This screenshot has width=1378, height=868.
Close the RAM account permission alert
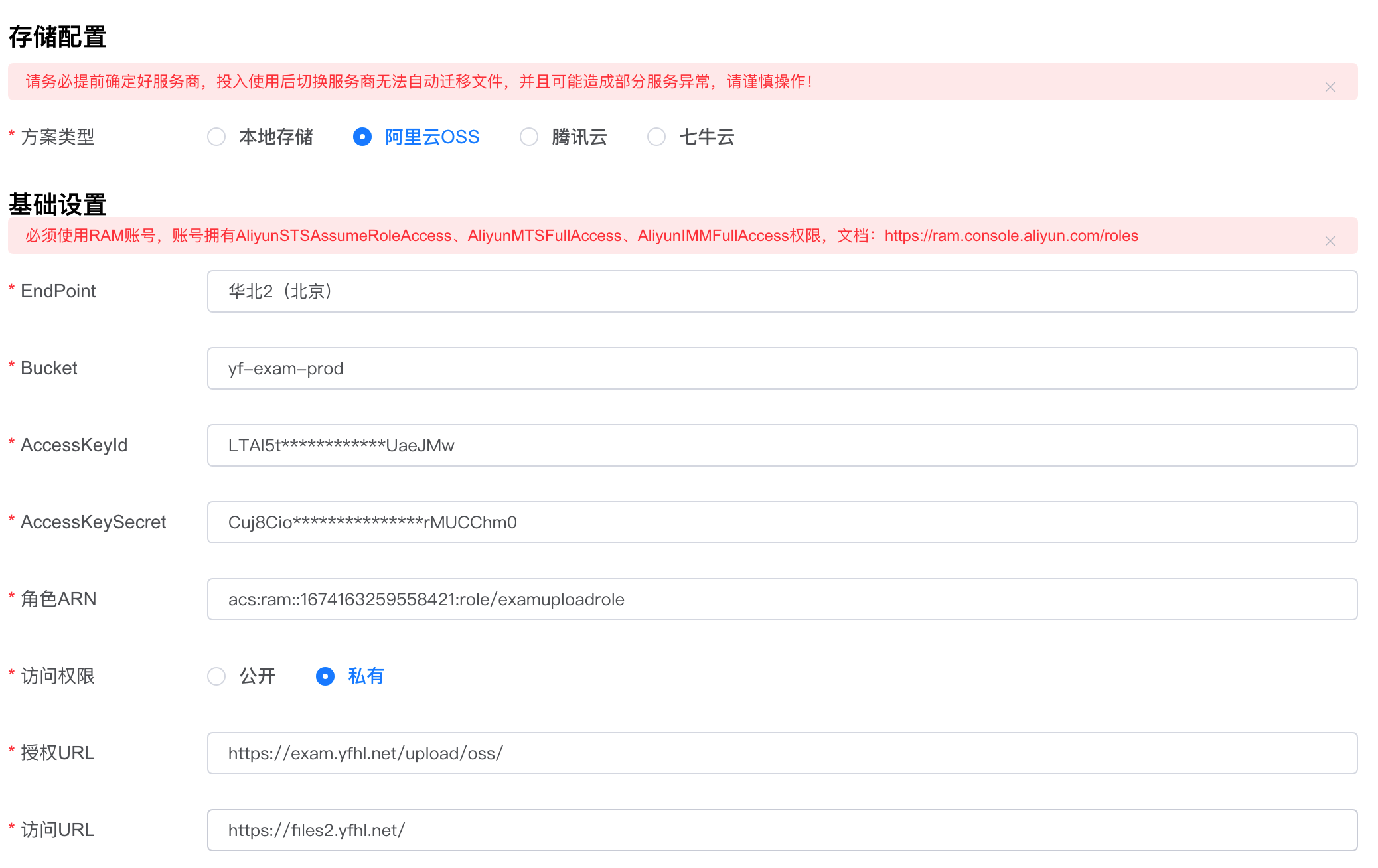click(1330, 241)
